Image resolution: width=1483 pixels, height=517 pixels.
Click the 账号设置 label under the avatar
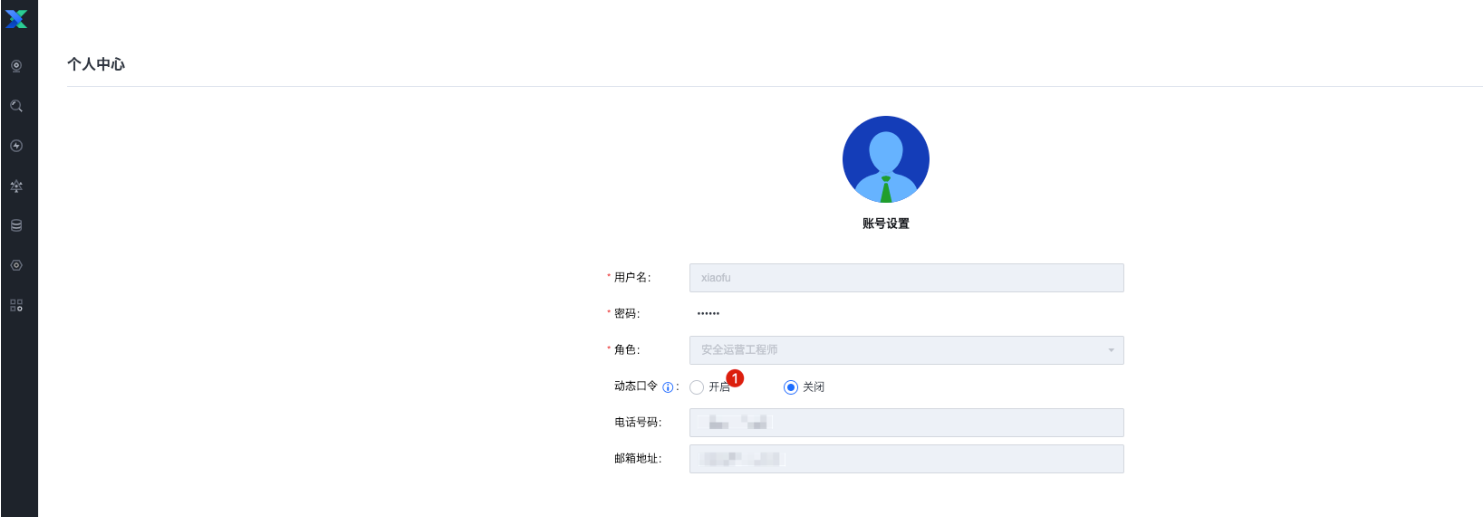pos(886,224)
